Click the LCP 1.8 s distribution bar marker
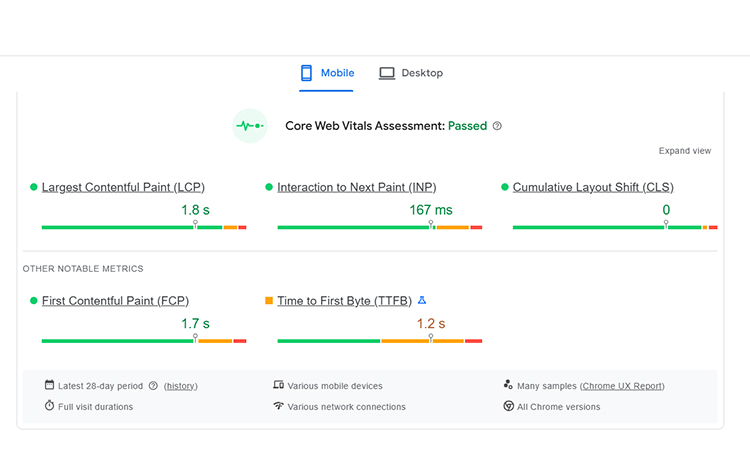Image resolution: width=750 pixels, height=450 pixels. tap(195, 226)
